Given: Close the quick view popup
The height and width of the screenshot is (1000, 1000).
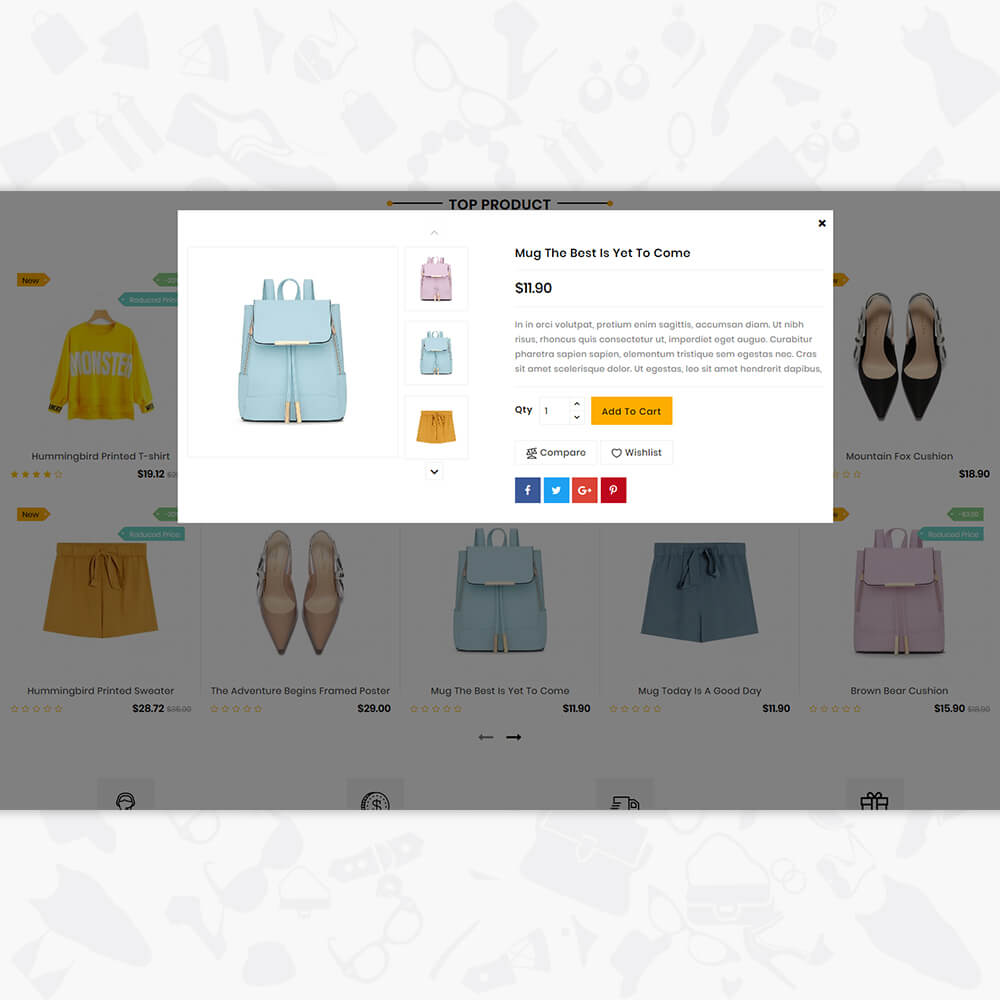Looking at the screenshot, I should point(822,223).
